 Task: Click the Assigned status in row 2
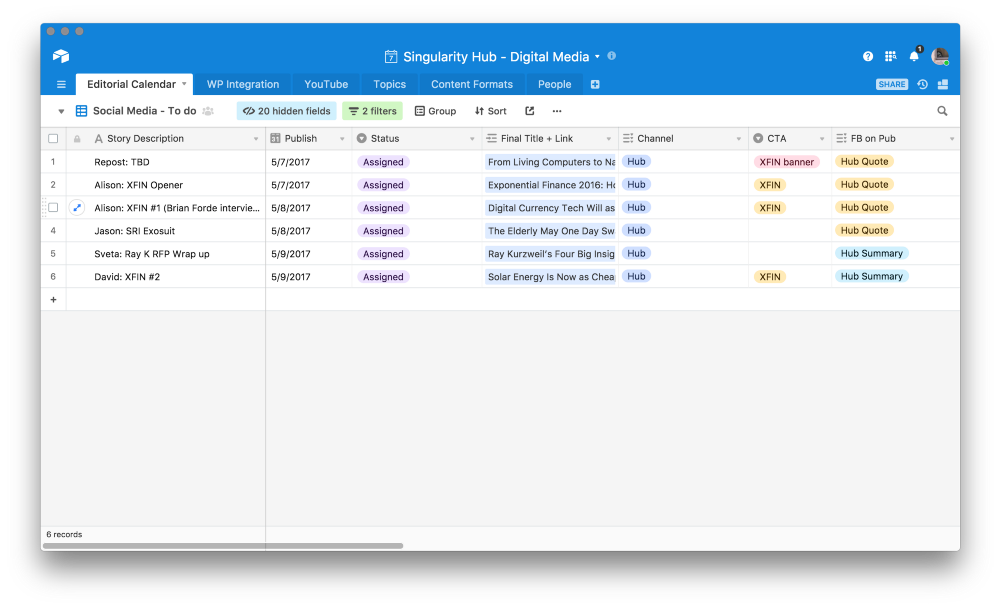coord(383,185)
